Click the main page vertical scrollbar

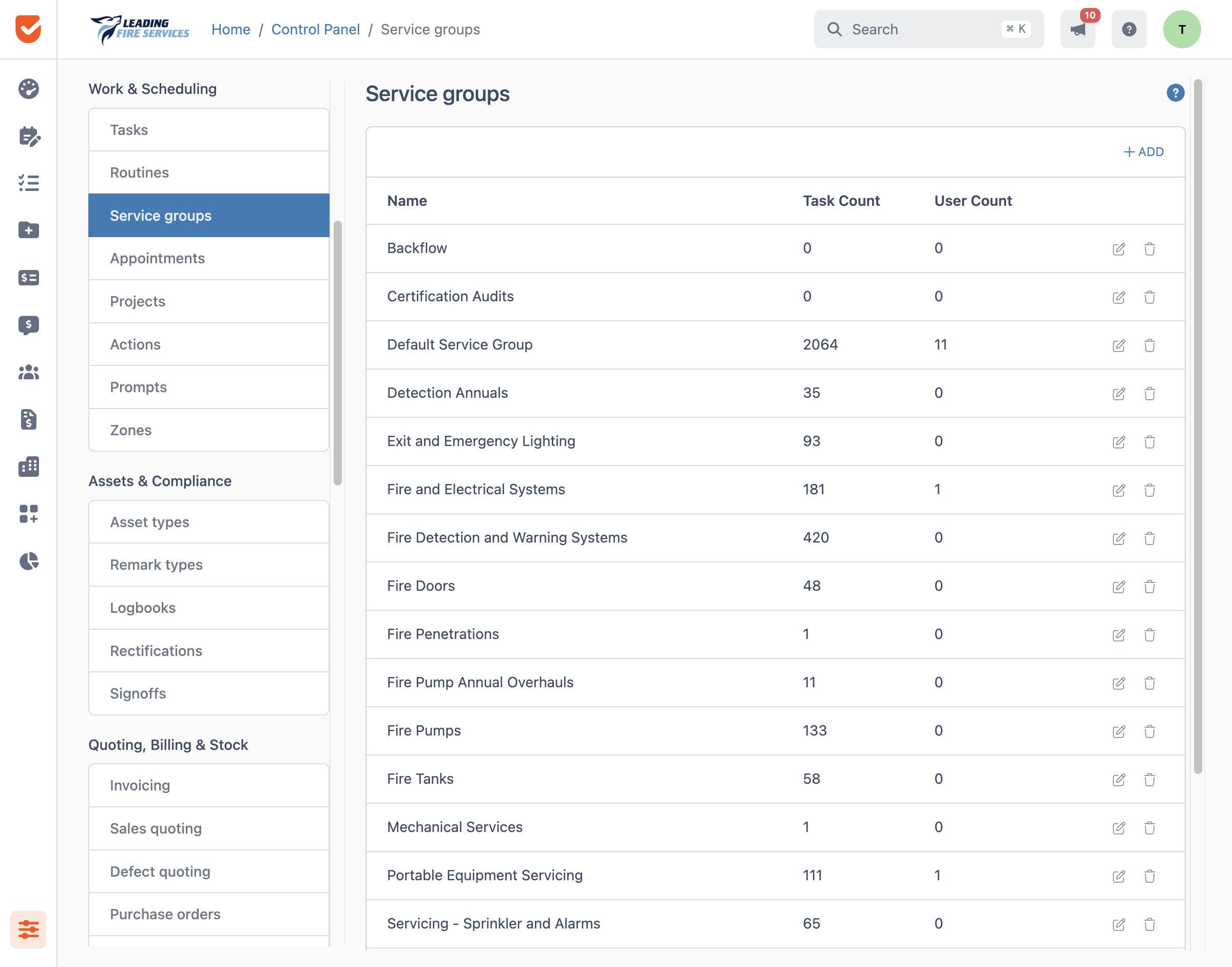1198,427
